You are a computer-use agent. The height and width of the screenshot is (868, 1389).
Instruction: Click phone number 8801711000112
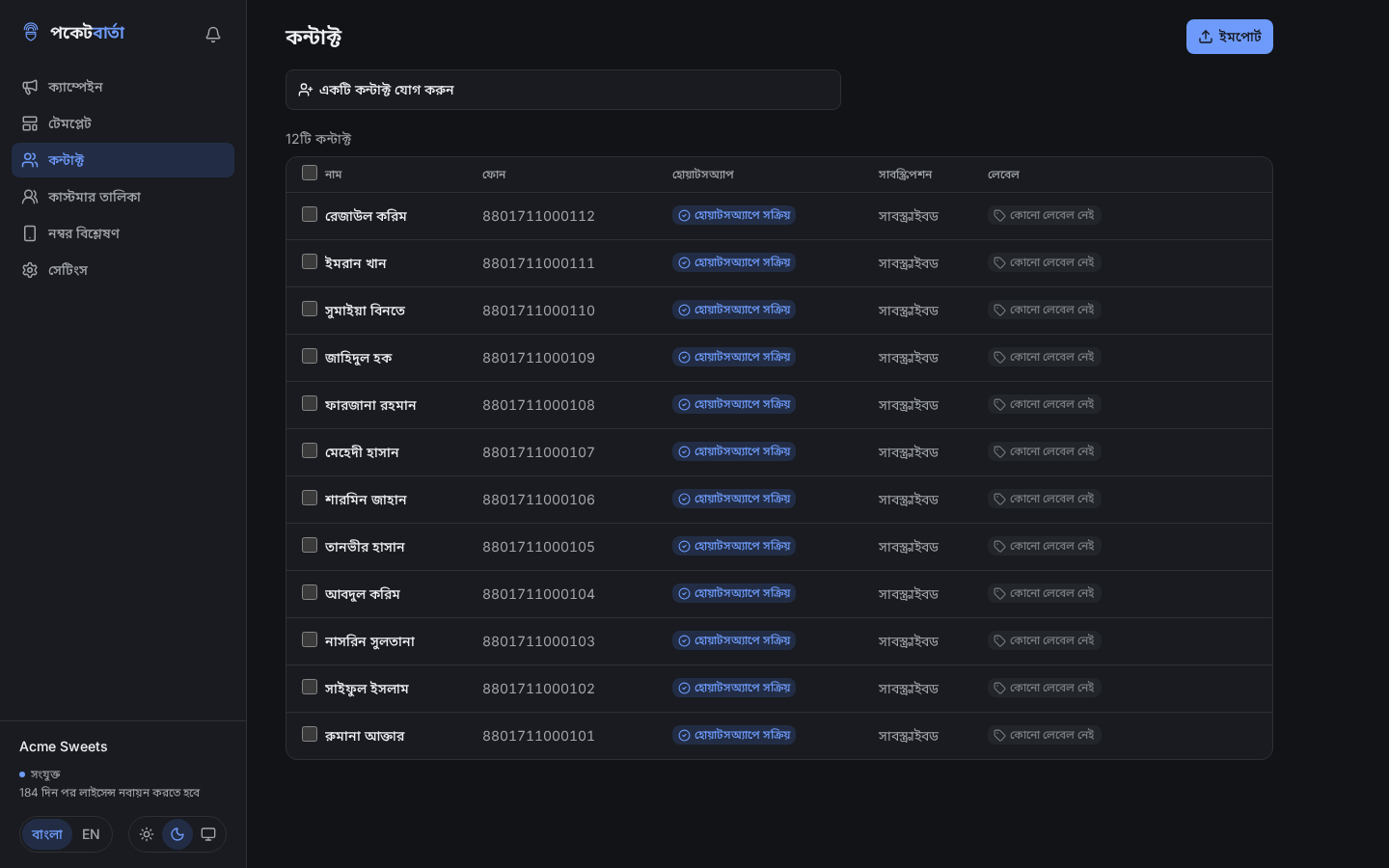(538, 216)
